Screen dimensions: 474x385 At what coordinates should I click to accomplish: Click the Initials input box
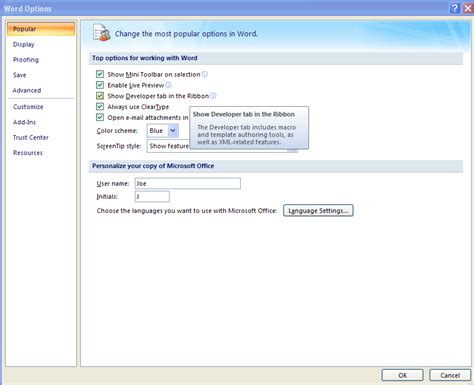pos(152,196)
